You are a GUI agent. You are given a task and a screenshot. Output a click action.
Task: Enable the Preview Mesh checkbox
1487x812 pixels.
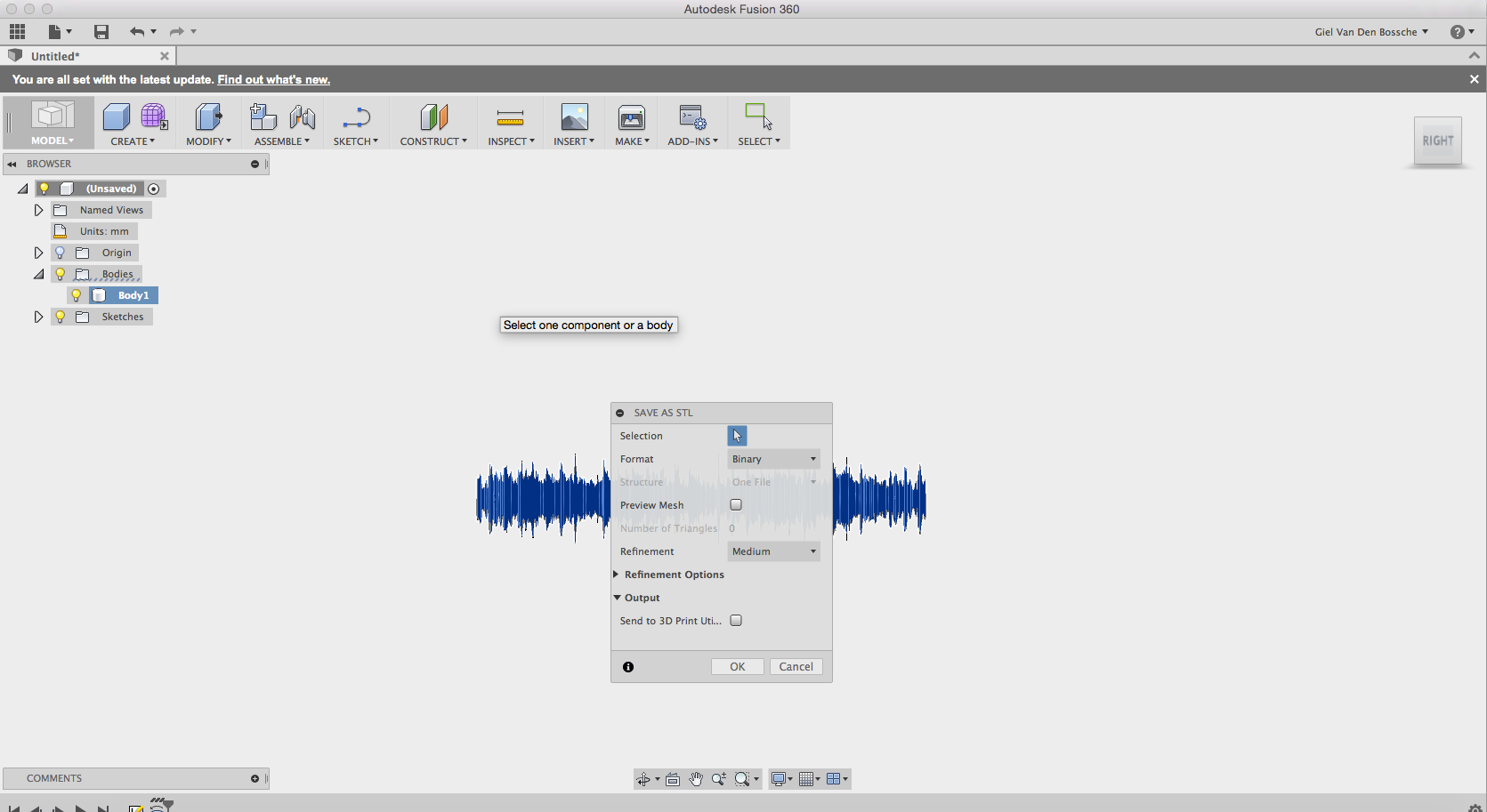(x=735, y=504)
